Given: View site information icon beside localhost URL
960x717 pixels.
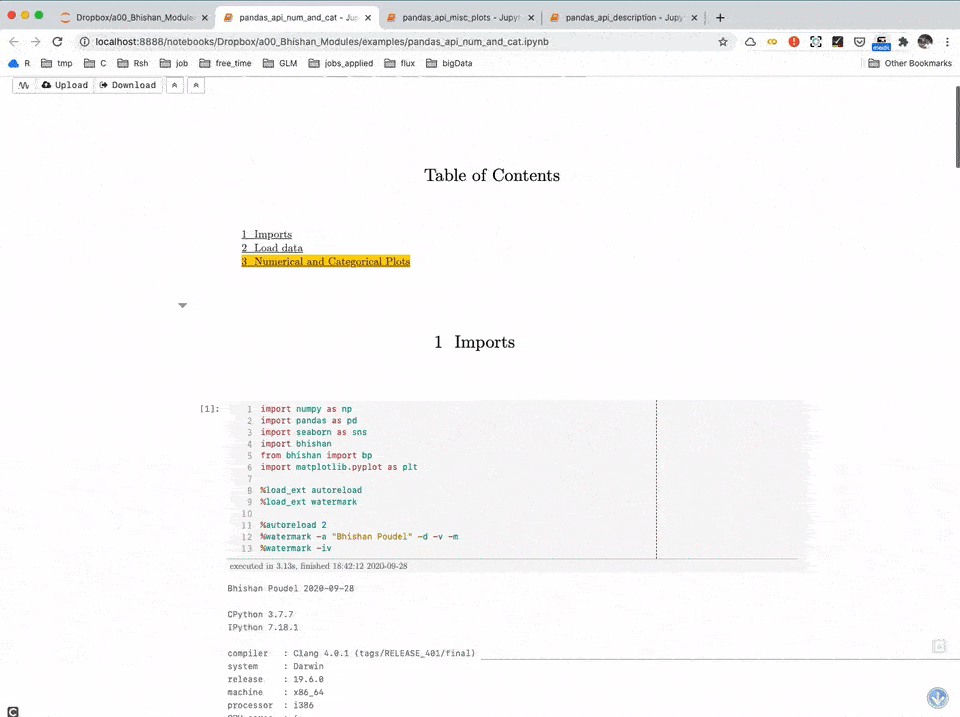Looking at the screenshot, I should pos(84,42).
